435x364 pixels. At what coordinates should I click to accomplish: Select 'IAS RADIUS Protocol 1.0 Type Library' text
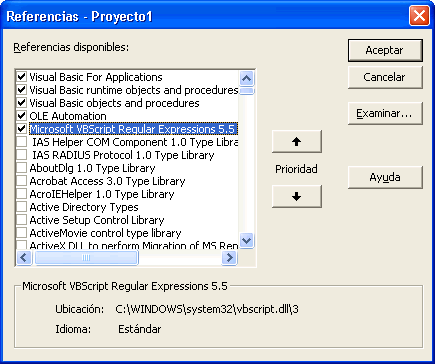pyautogui.click(x=123, y=155)
